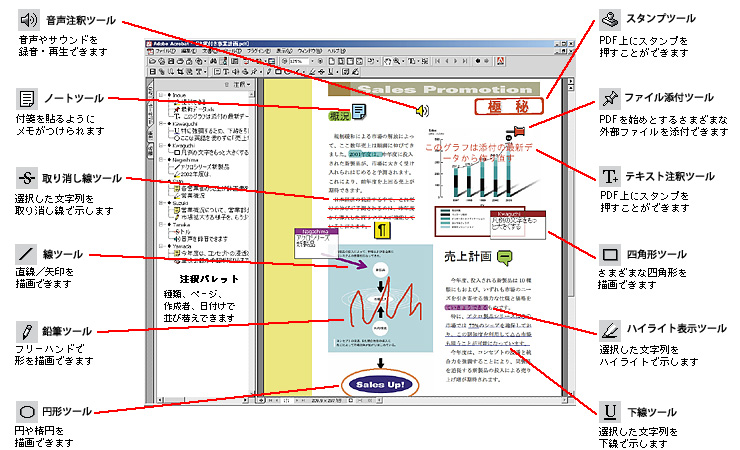Image resolution: width=740 pixels, height=450 pixels.
Task: Click the Sales Up! oval in document
Action: (380, 384)
